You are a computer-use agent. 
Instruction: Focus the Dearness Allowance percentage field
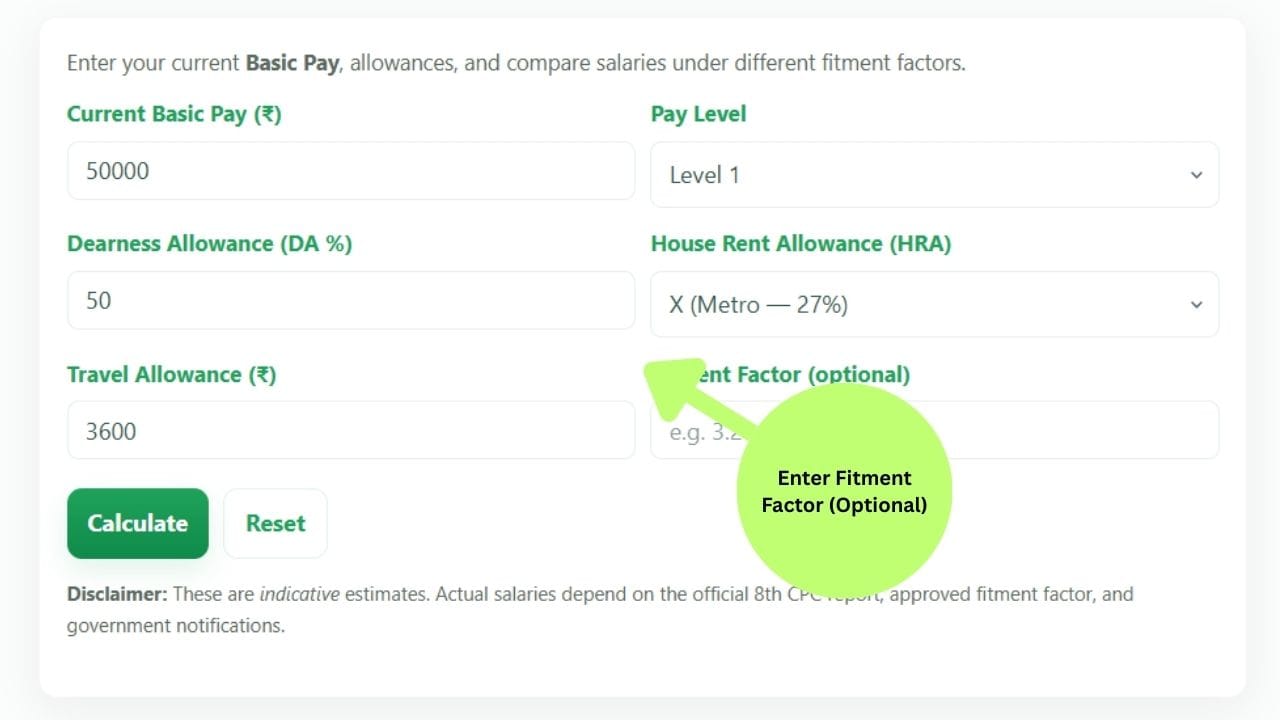pos(350,300)
